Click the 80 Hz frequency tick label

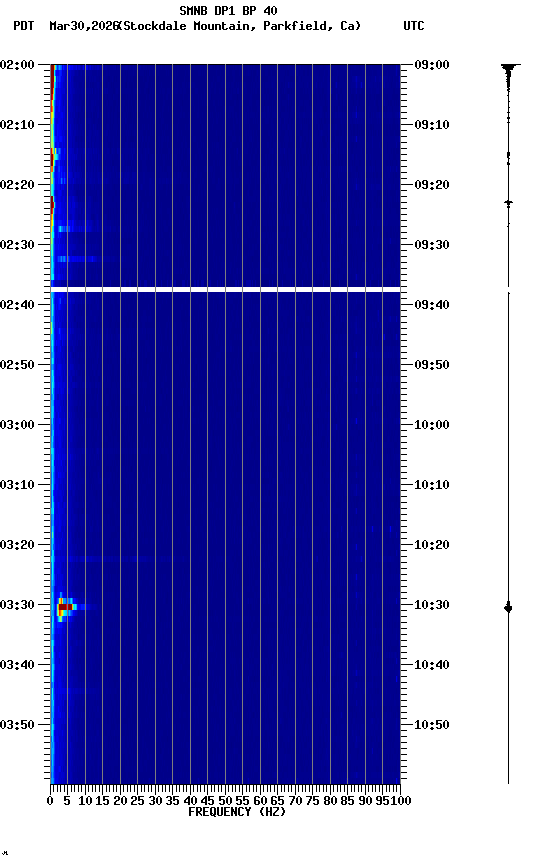[330, 801]
